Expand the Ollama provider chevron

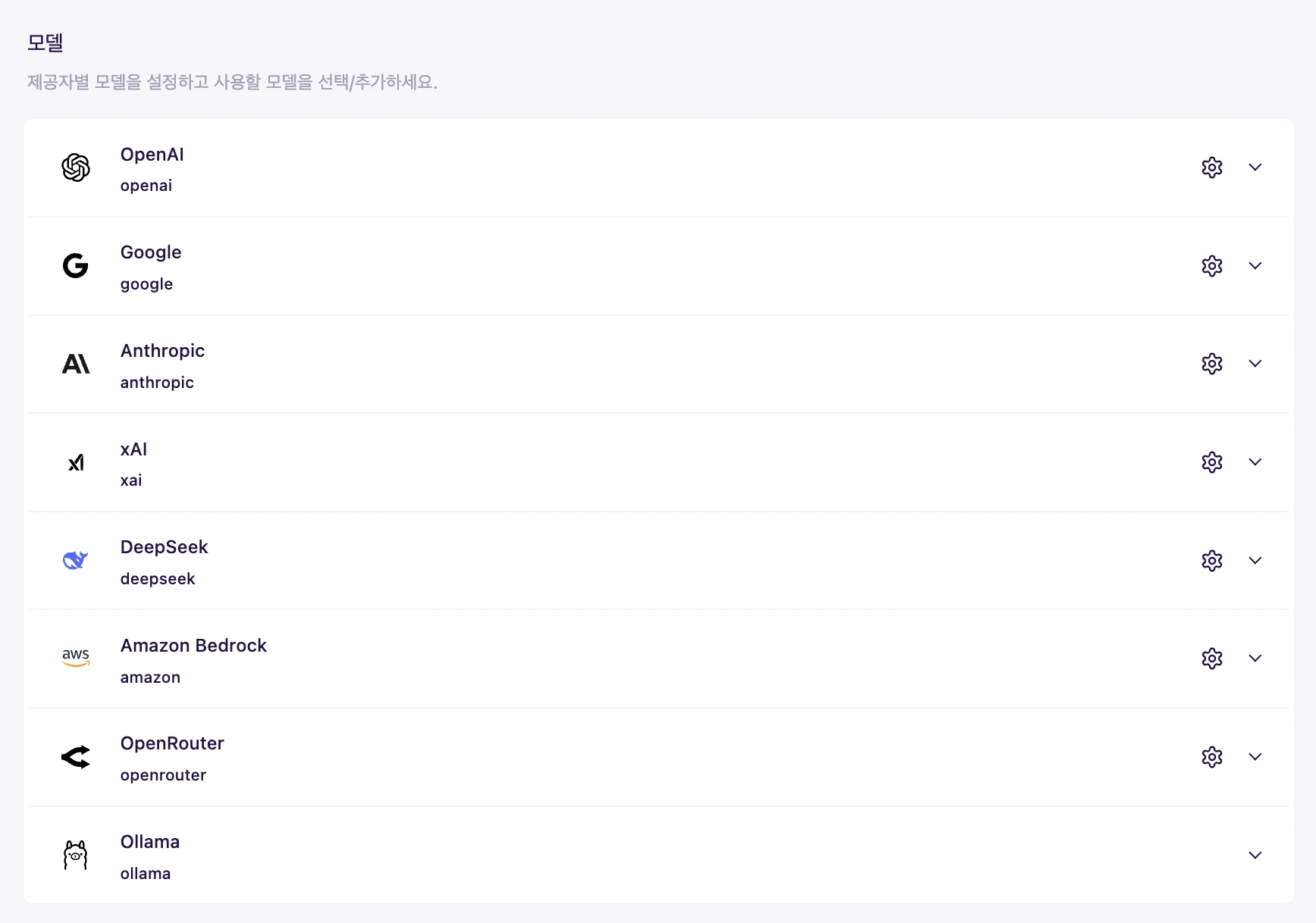point(1255,856)
